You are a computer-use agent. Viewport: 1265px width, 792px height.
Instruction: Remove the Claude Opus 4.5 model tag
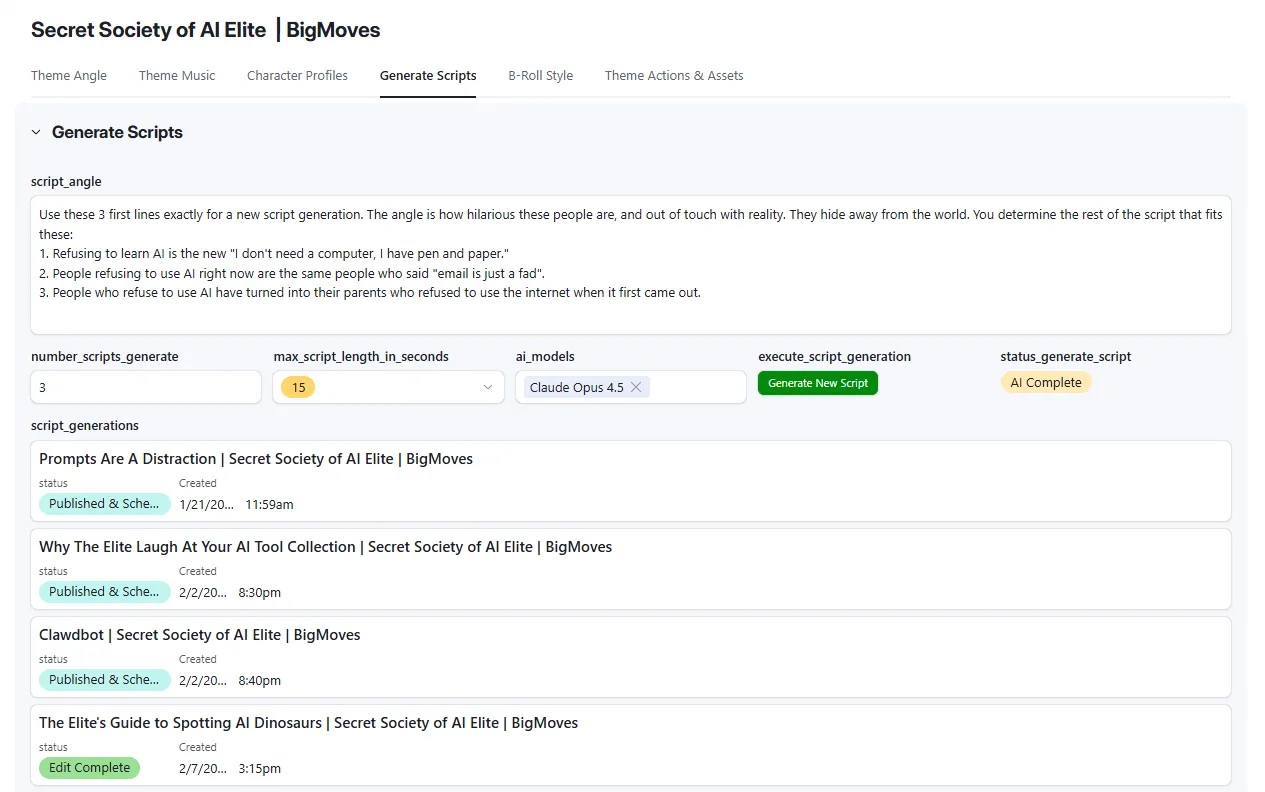636,387
